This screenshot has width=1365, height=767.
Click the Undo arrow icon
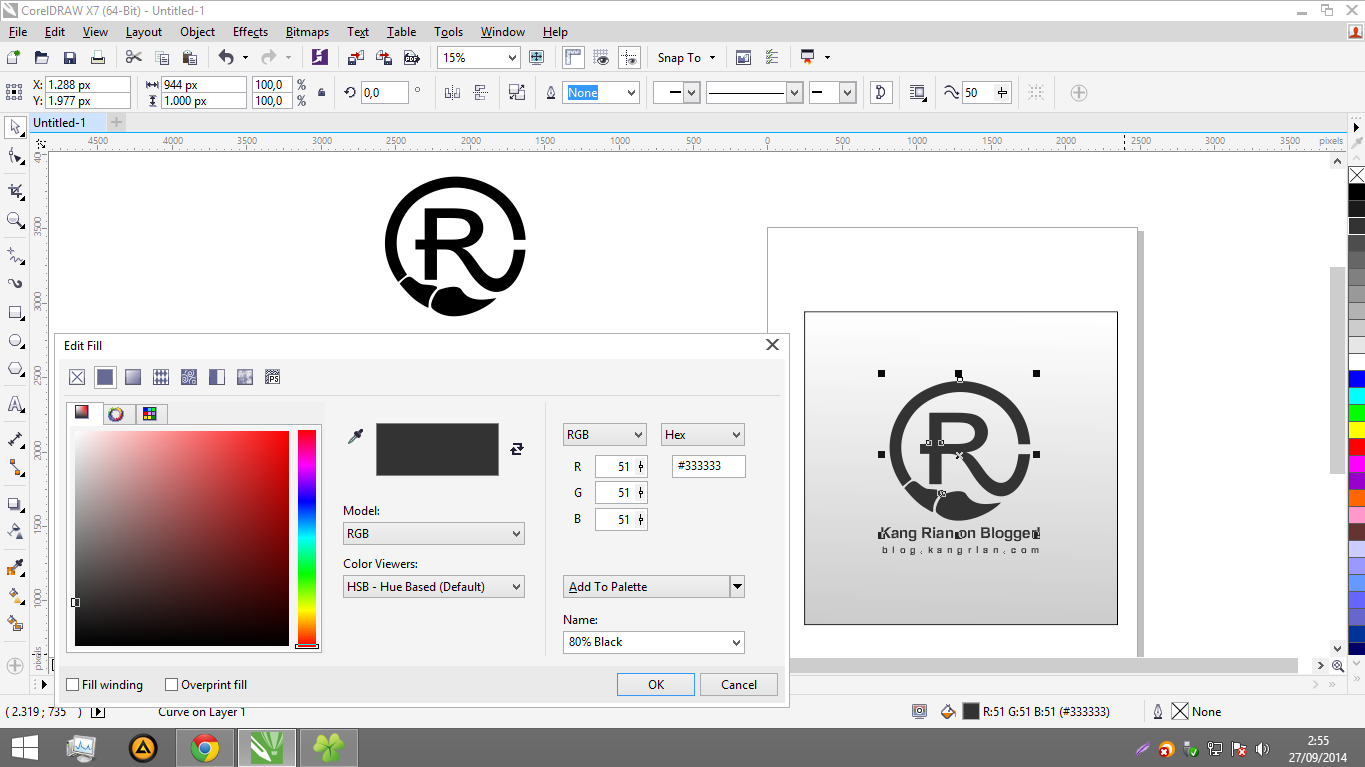[226, 58]
